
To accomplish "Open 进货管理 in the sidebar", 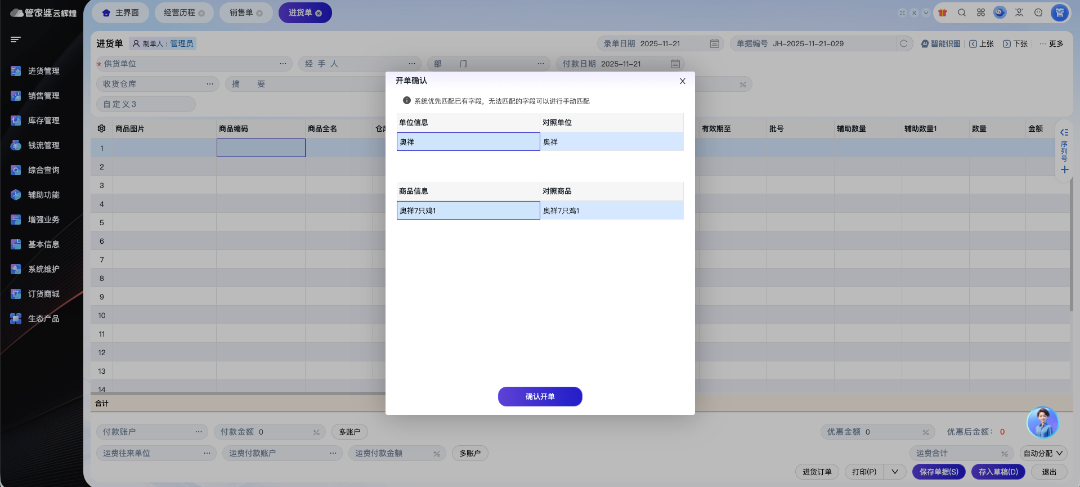I will point(43,71).
